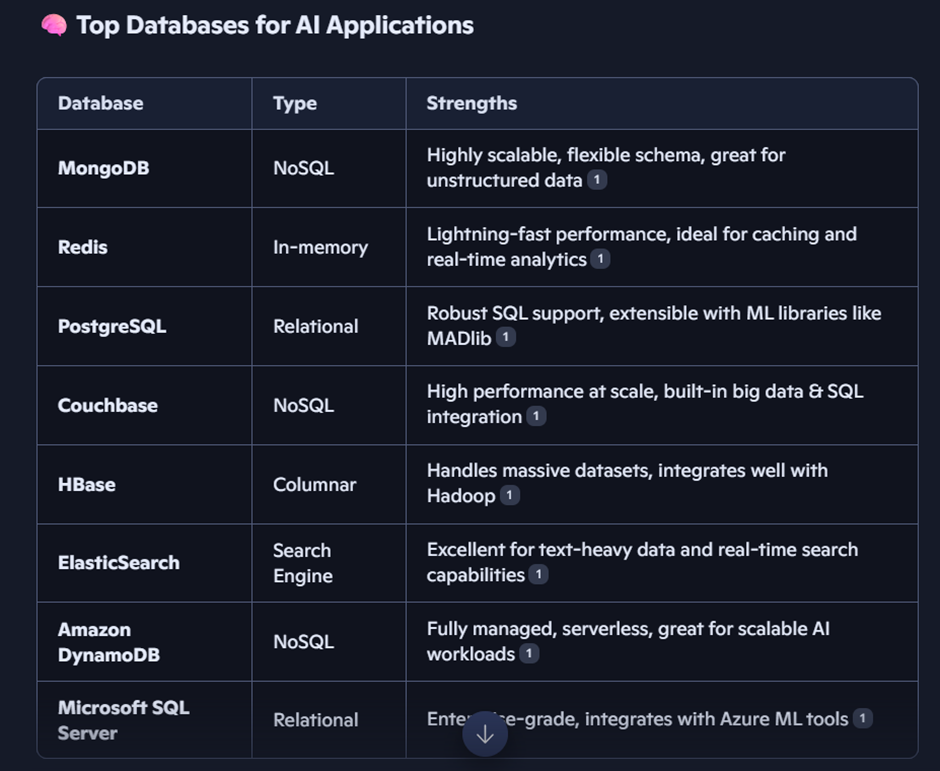Screen dimensions: 940x771
Task: Open citation badge after MongoDB strengths
Action: [597, 180]
